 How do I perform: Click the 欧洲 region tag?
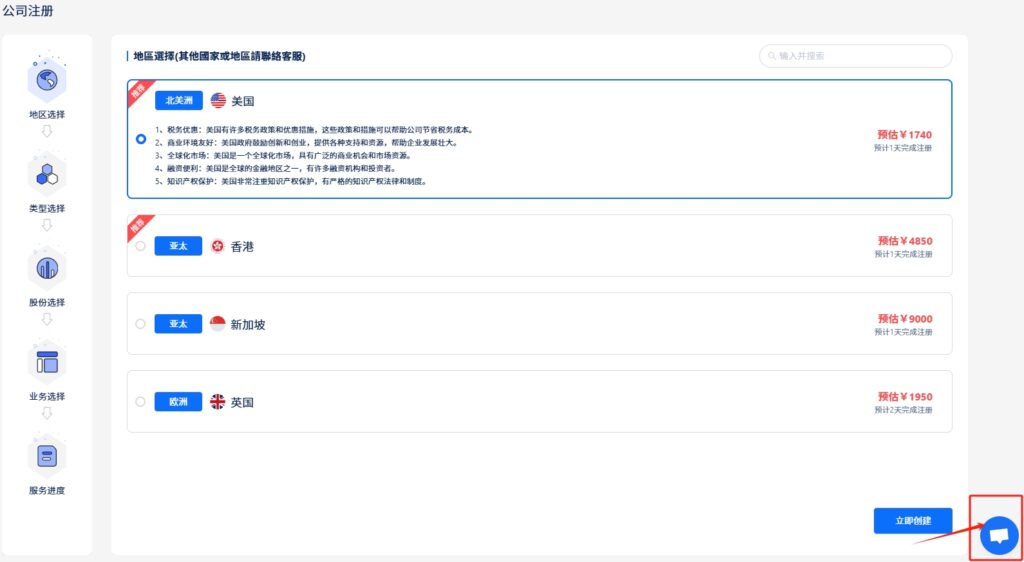pyautogui.click(x=178, y=401)
